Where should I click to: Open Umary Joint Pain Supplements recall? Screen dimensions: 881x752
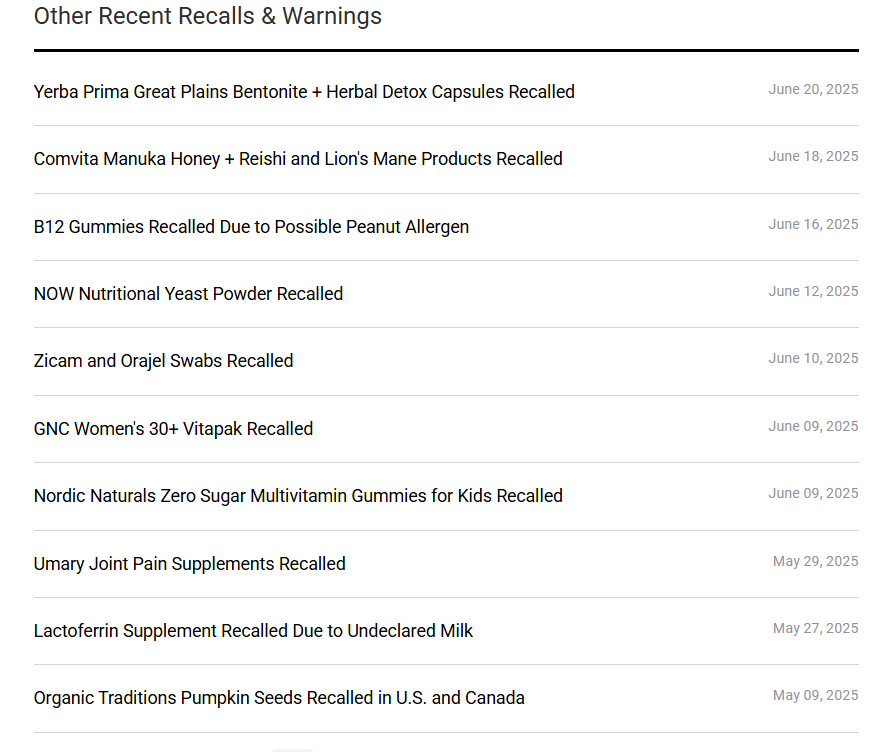(189, 564)
